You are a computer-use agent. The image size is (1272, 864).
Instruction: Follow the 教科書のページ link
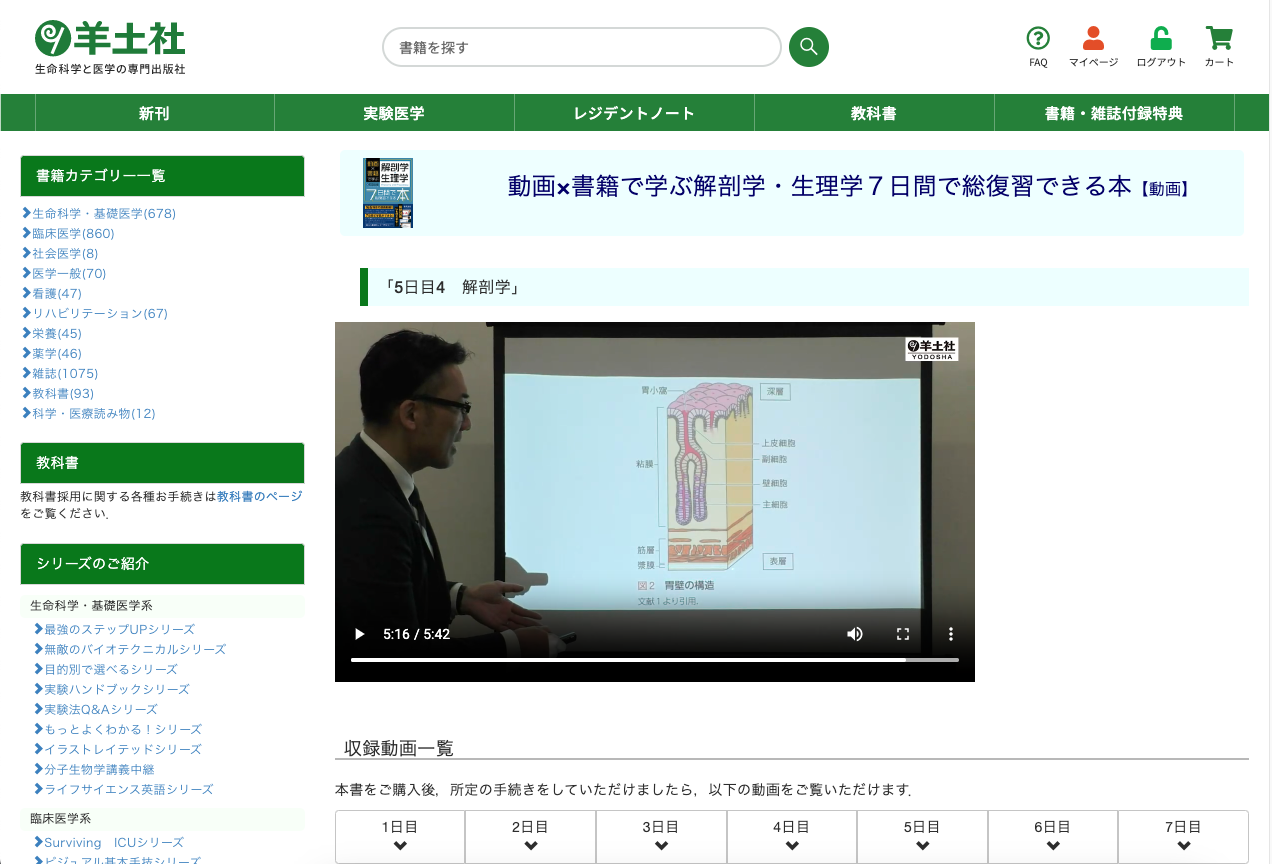pyautogui.click(x=259, y=496)
